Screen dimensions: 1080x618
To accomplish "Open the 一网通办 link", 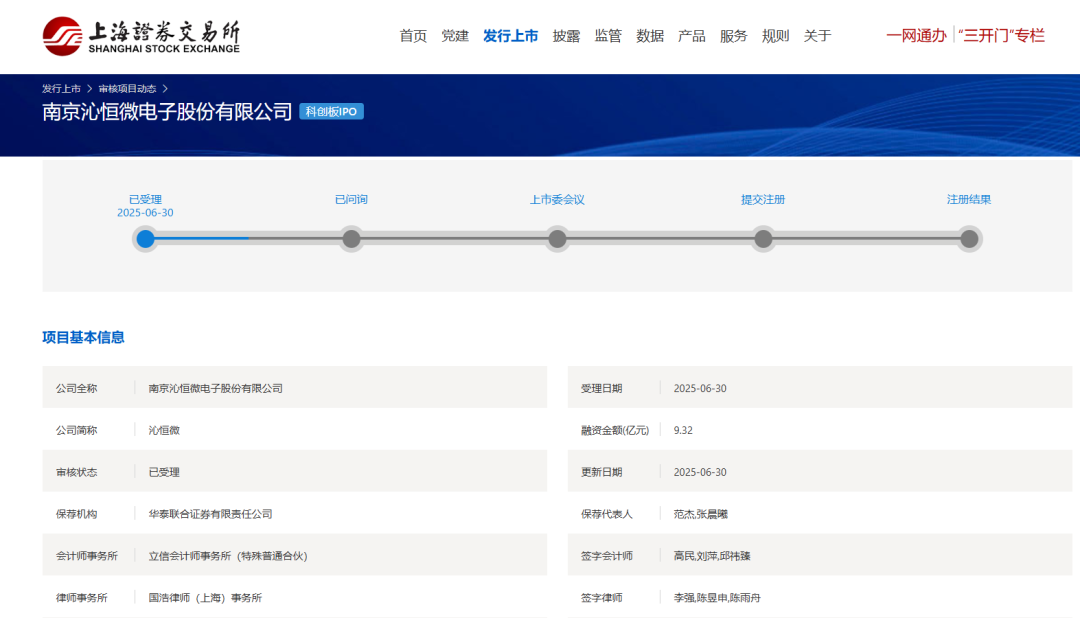I will 916,36.
